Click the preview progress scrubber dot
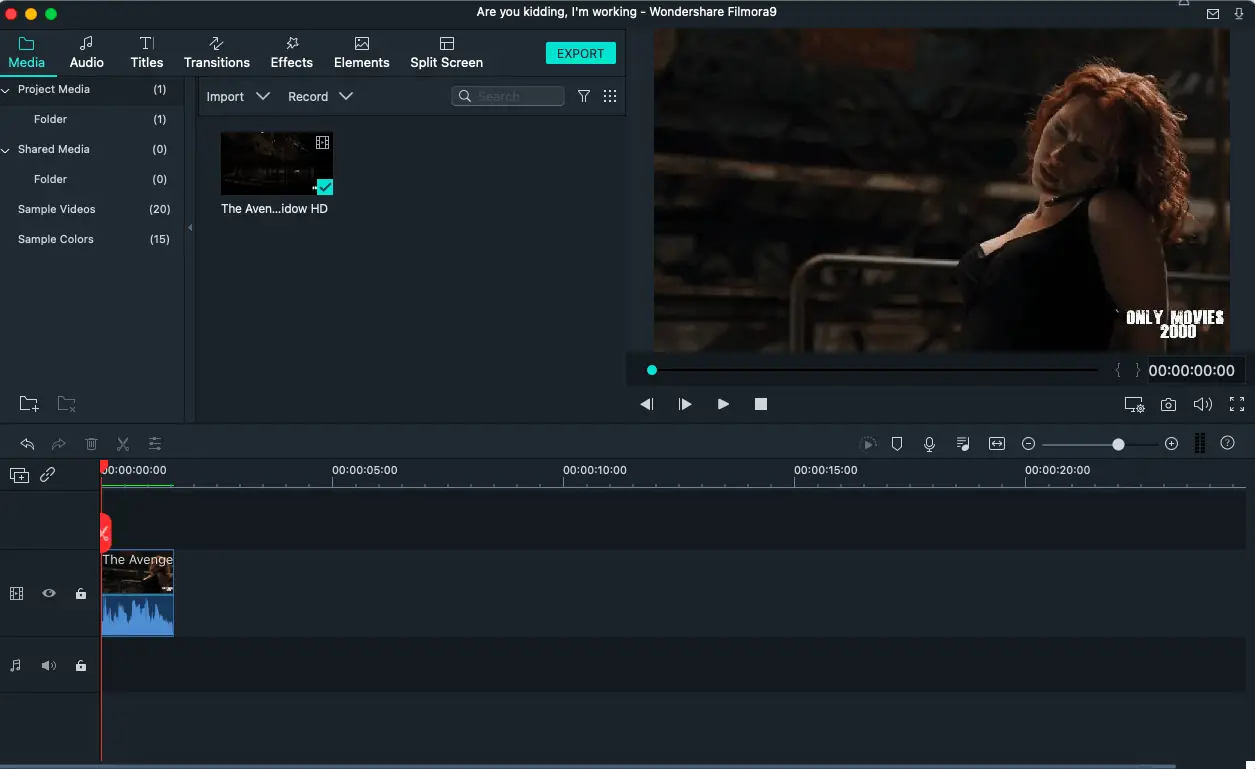Viewport: 1255px width, 769px height. 652,370
